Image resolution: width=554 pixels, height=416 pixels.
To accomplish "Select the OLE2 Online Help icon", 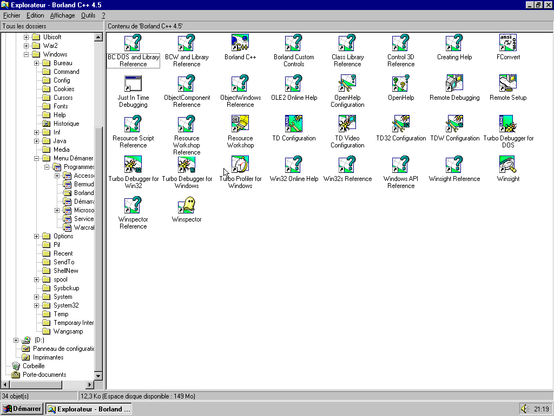I will [x=294, y=83].
